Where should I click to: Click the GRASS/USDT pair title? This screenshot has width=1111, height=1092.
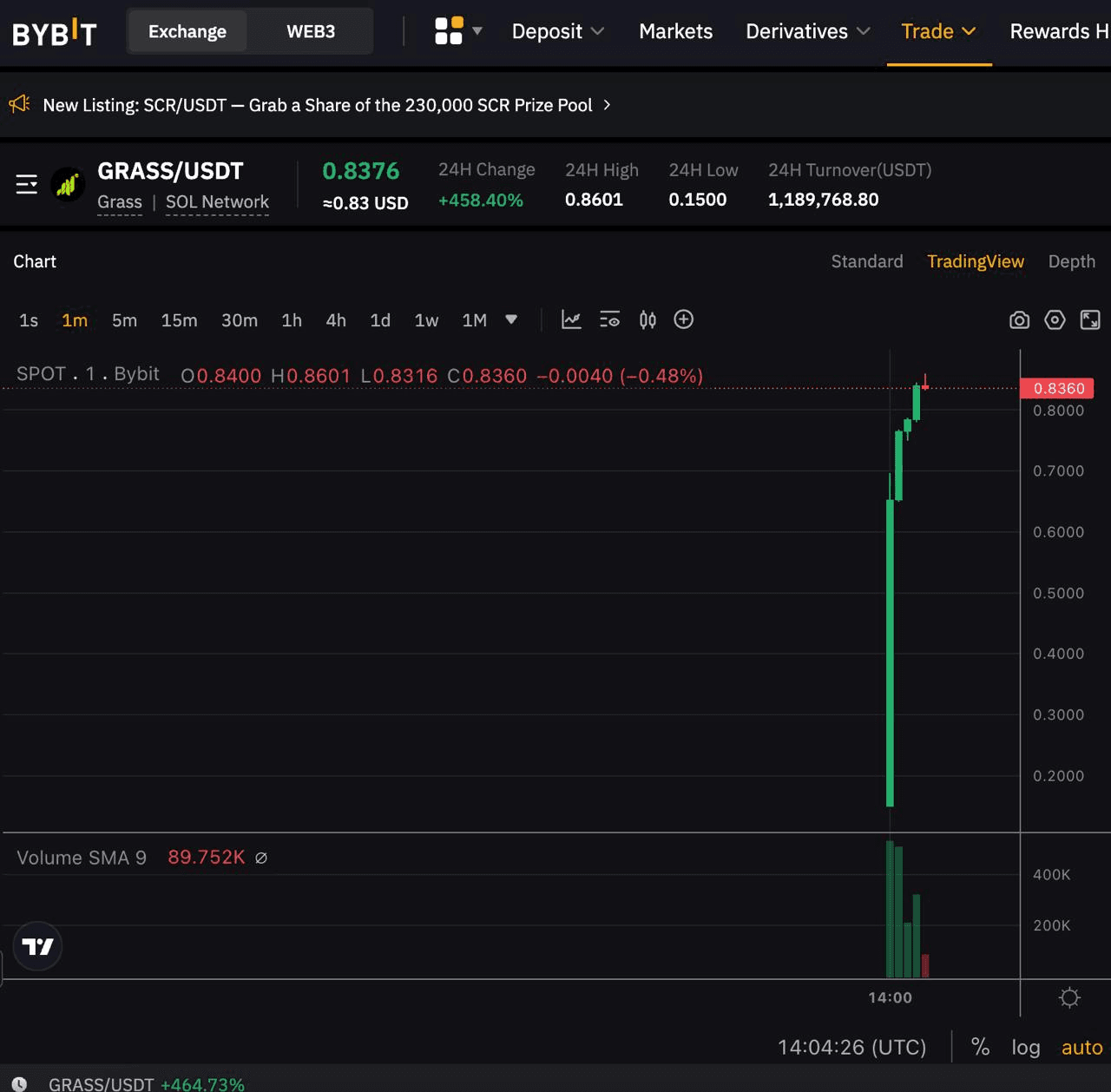[170, 171]
